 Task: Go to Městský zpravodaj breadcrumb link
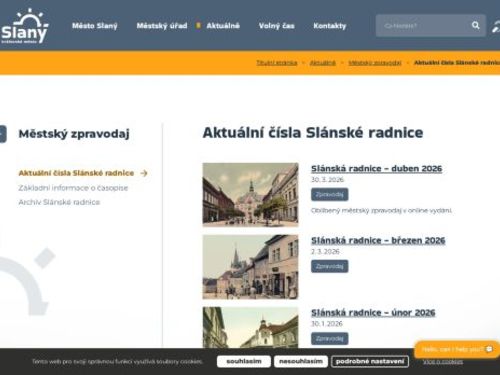pyautogui.click(x=375, y=63)
